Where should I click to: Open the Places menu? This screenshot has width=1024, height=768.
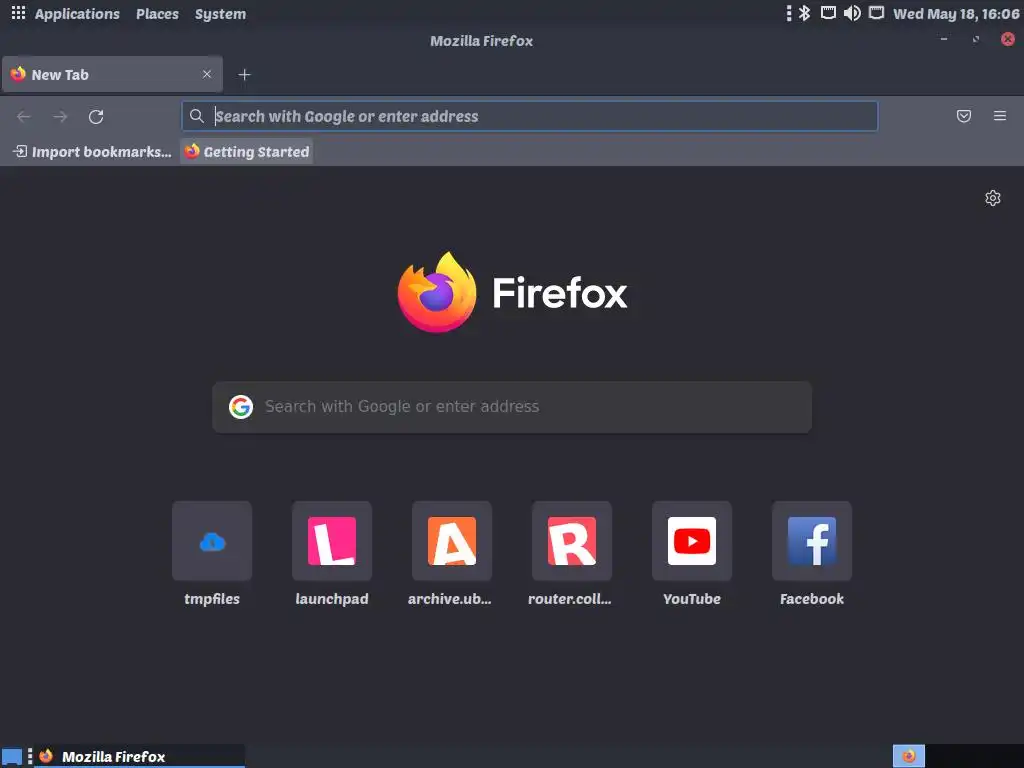pos(157,14)
